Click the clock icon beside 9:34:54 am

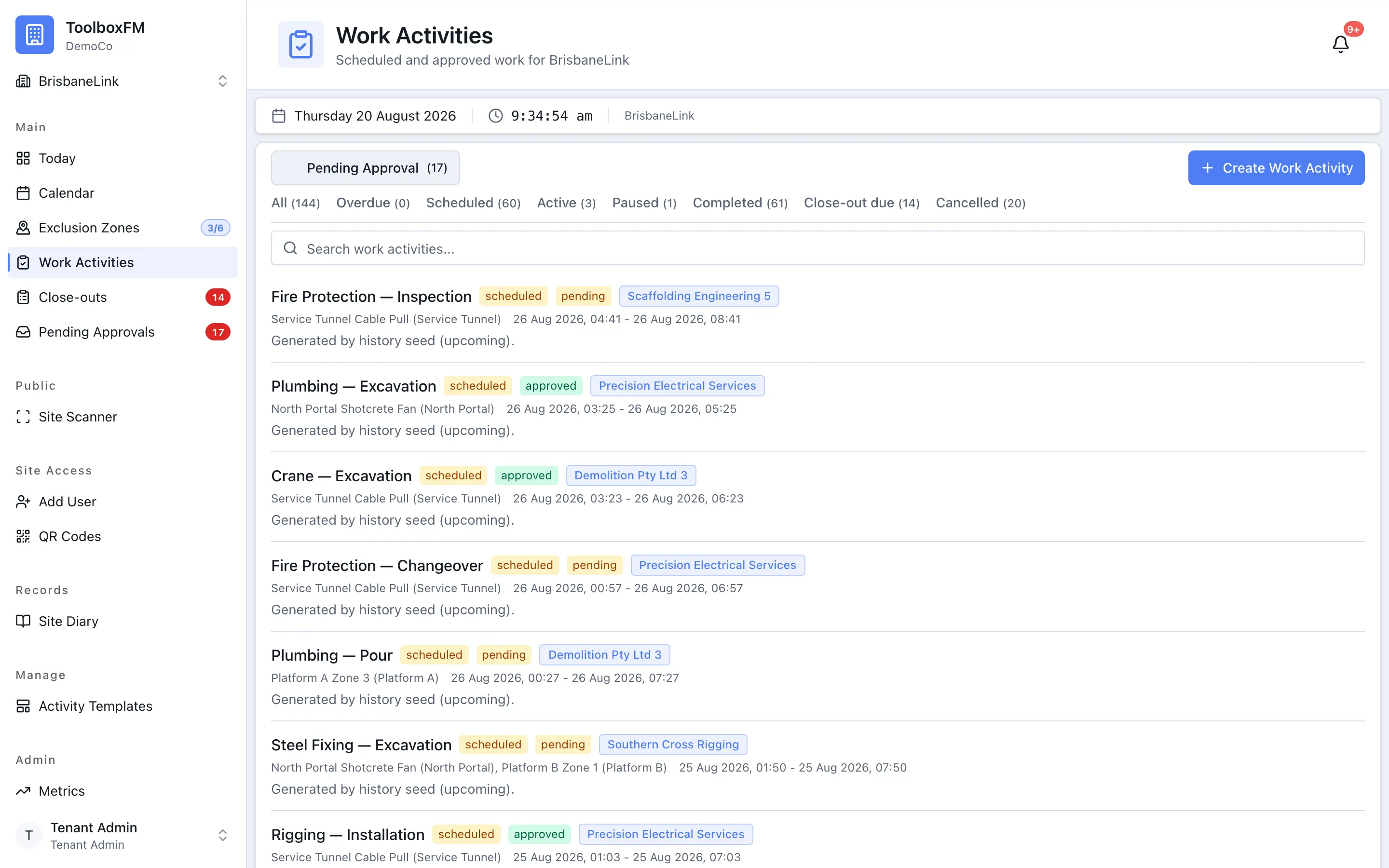click(x=496, y=116)
